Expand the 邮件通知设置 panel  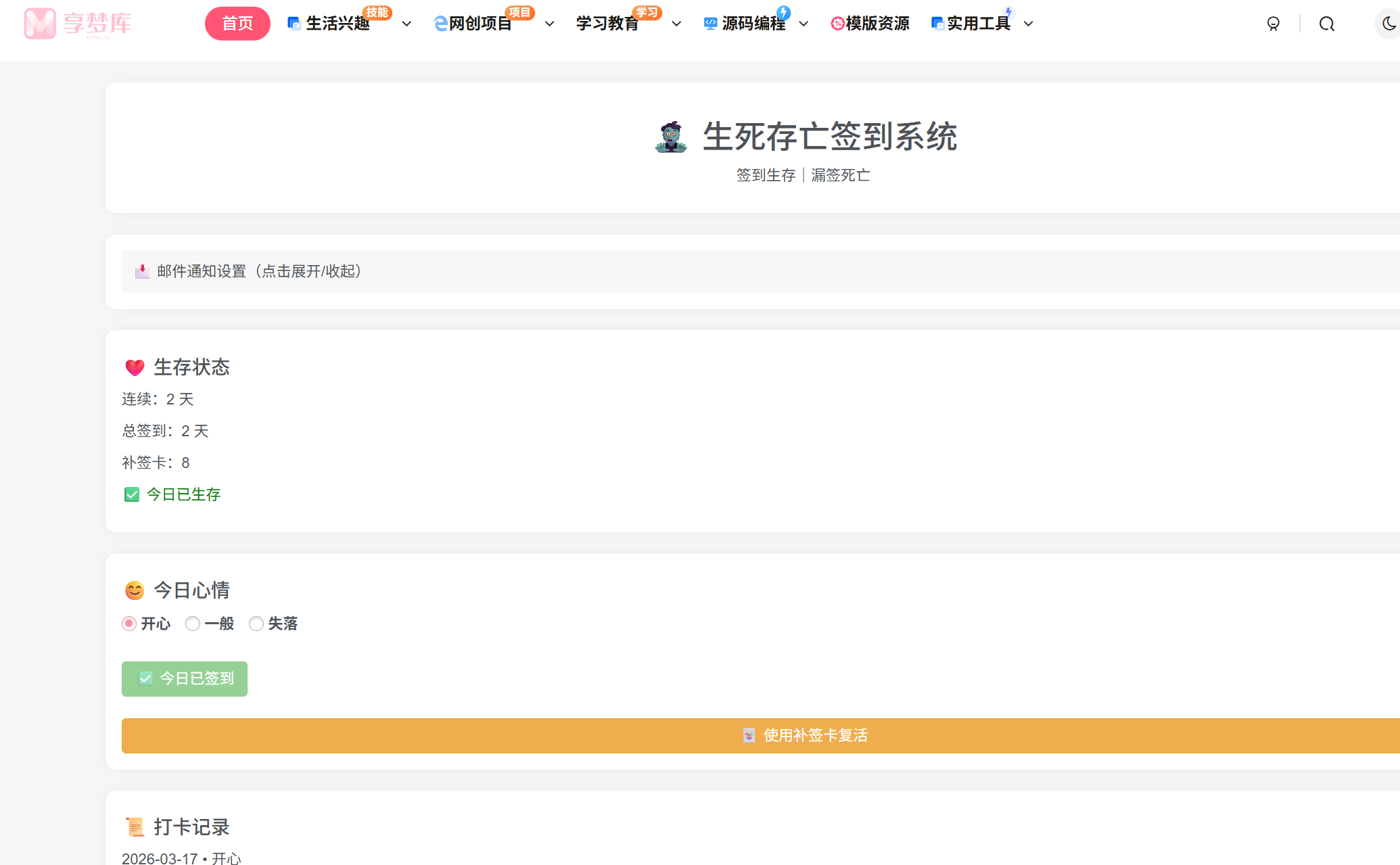[258, 271]
